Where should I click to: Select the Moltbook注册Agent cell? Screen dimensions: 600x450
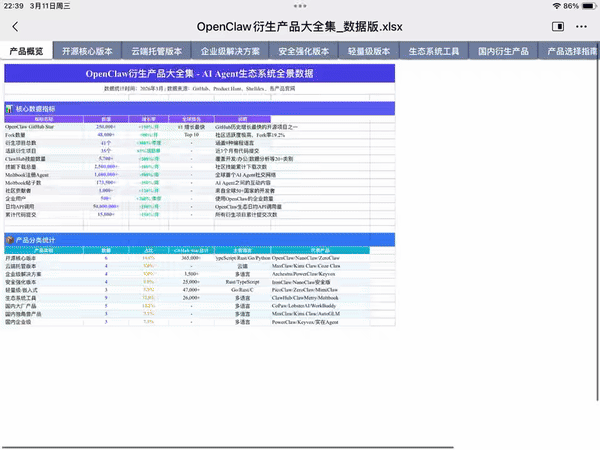tap(44, 175)
